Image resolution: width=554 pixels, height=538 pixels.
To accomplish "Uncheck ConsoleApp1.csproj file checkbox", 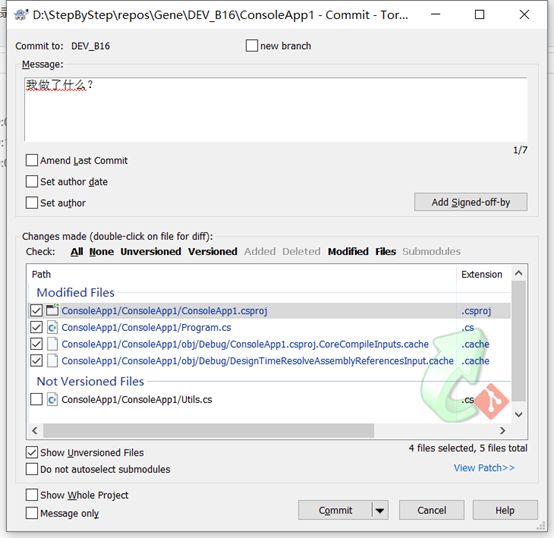I will [36, 311].
